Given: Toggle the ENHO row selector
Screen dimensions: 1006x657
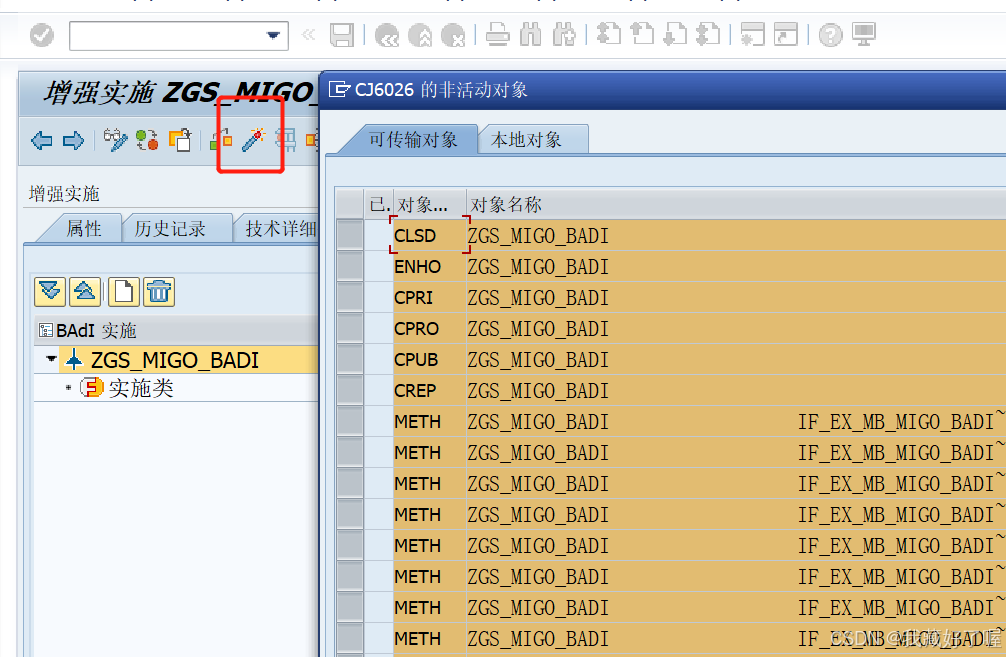Looking at the screenshot, I should click(x=350, y=266).
